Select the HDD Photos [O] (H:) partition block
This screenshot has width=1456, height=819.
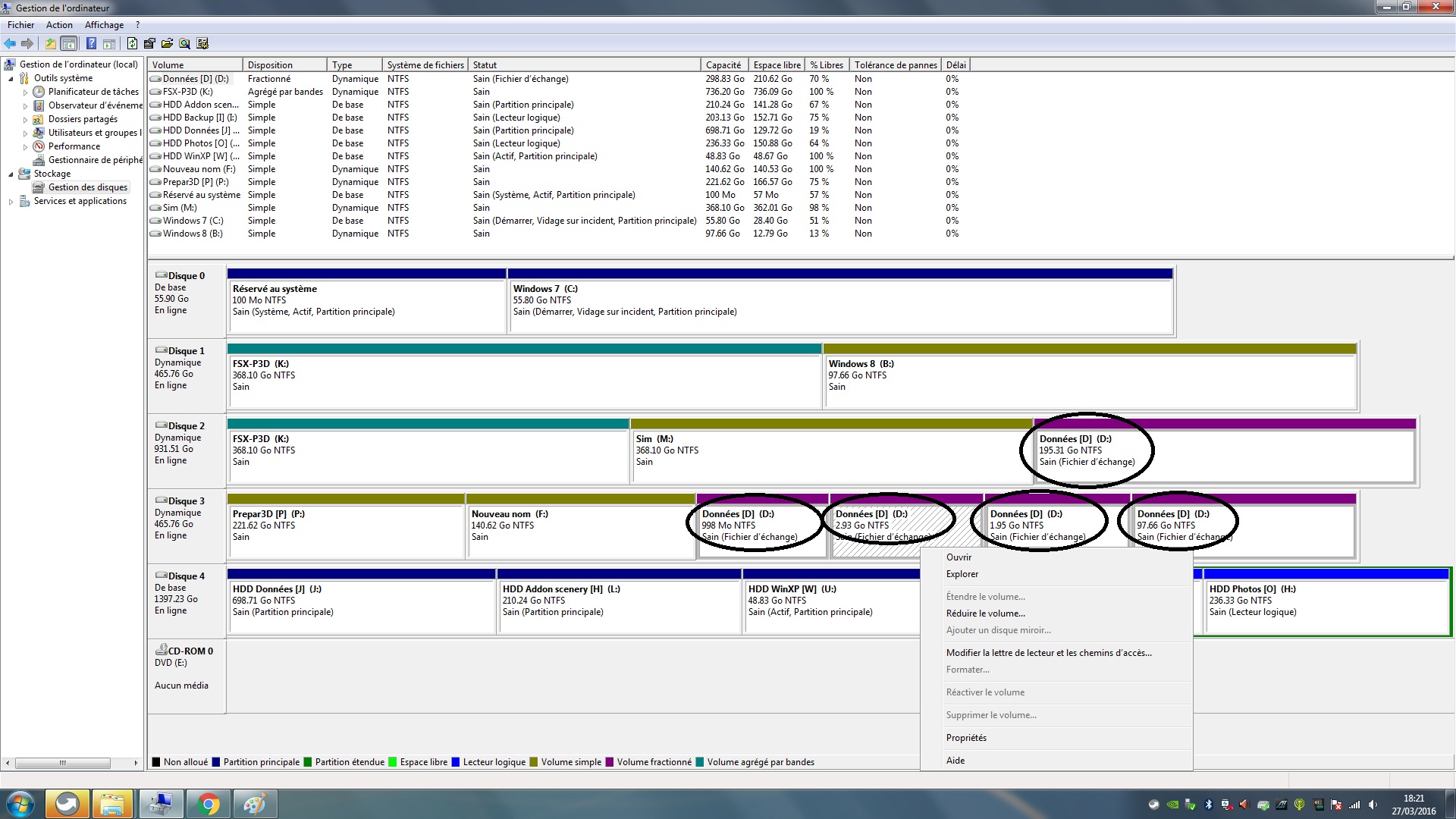(x=1327, y=601)
